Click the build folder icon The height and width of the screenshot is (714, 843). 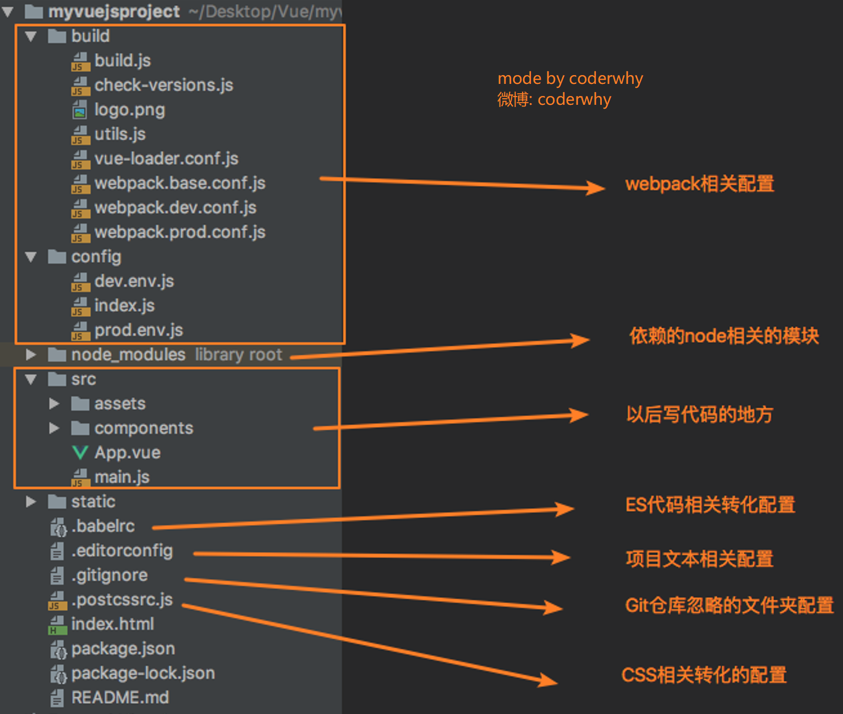pyautogui.click(x=57, y=36)
